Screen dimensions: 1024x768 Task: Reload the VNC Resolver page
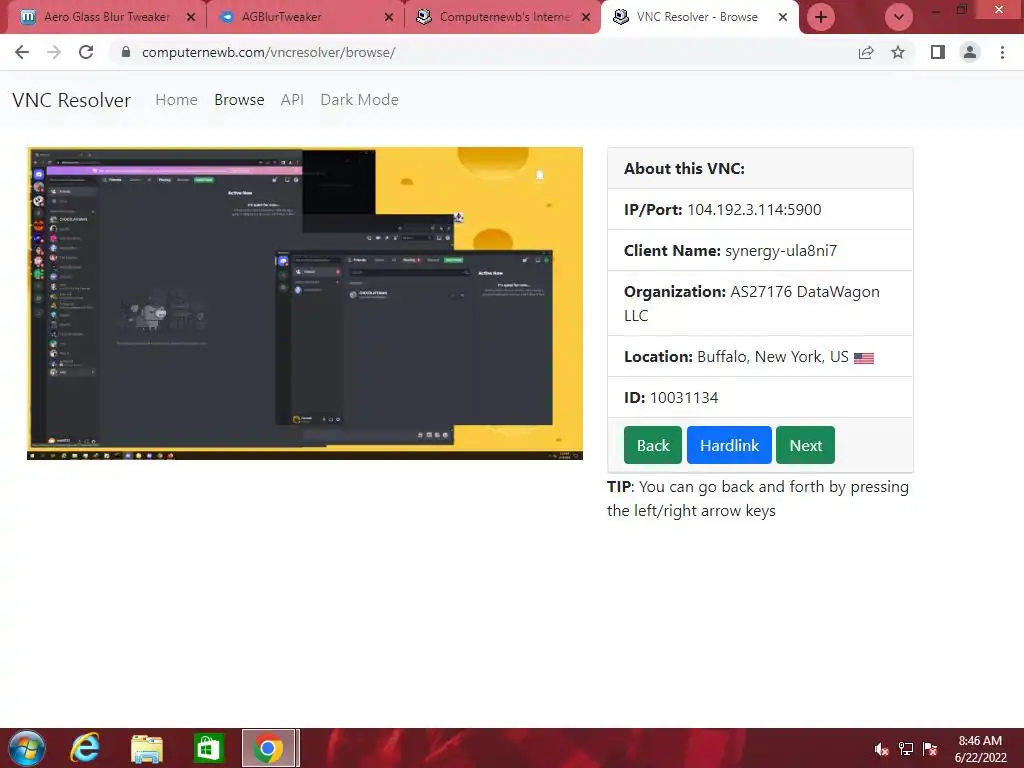[x=86, y=52]
